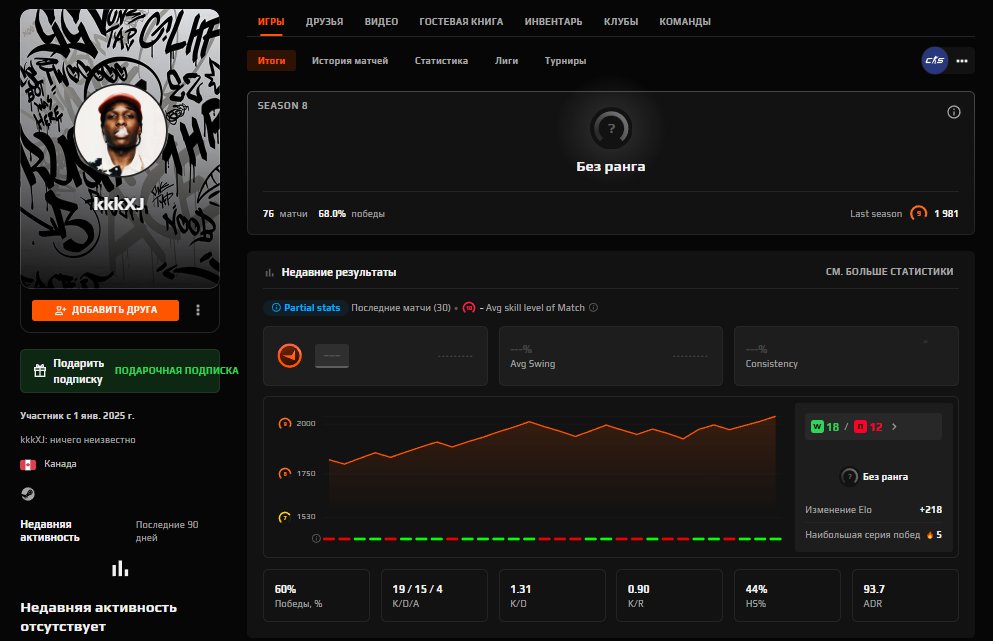Screen dimensions: 993x641
Task: Click the Partial stats badge
Action: click(305, 308)
